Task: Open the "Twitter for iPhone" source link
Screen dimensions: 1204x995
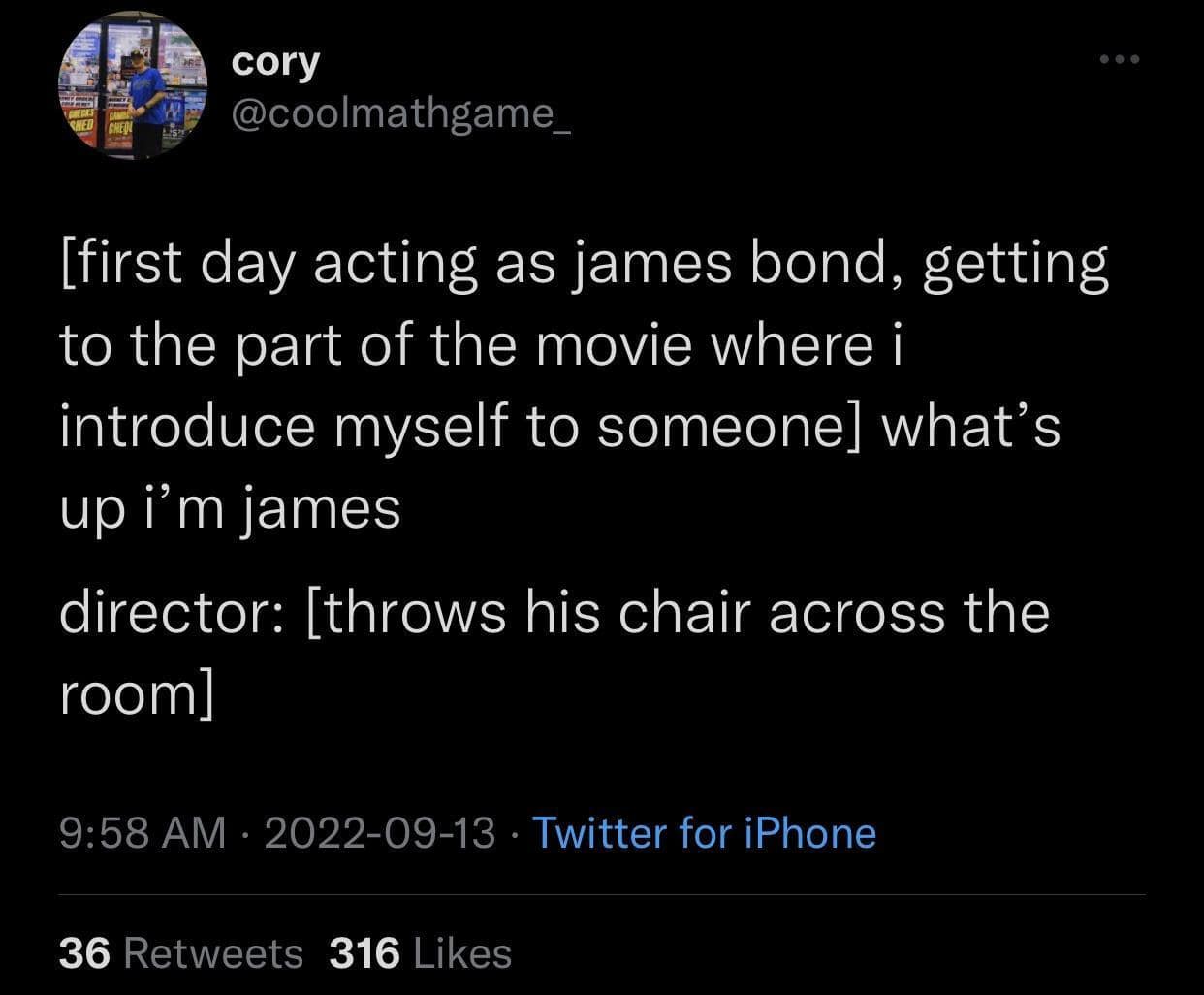Action: pos(705,833)
